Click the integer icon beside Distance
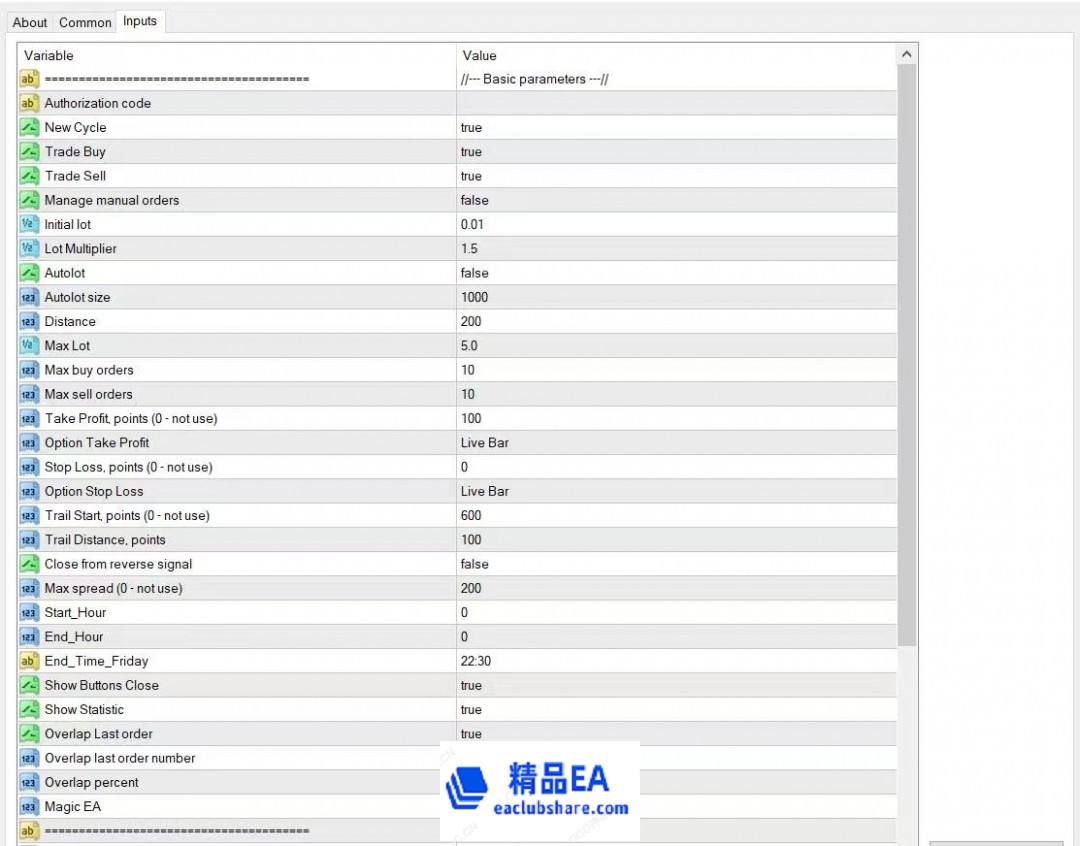 (x=29, y=321)
